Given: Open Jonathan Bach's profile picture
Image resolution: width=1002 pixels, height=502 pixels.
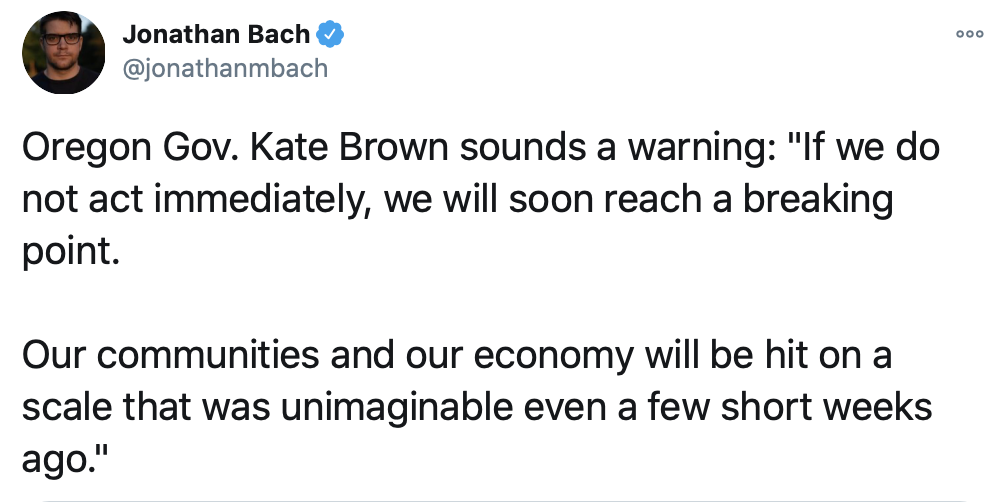Looking at the screenshot, I should pos(64,52).
